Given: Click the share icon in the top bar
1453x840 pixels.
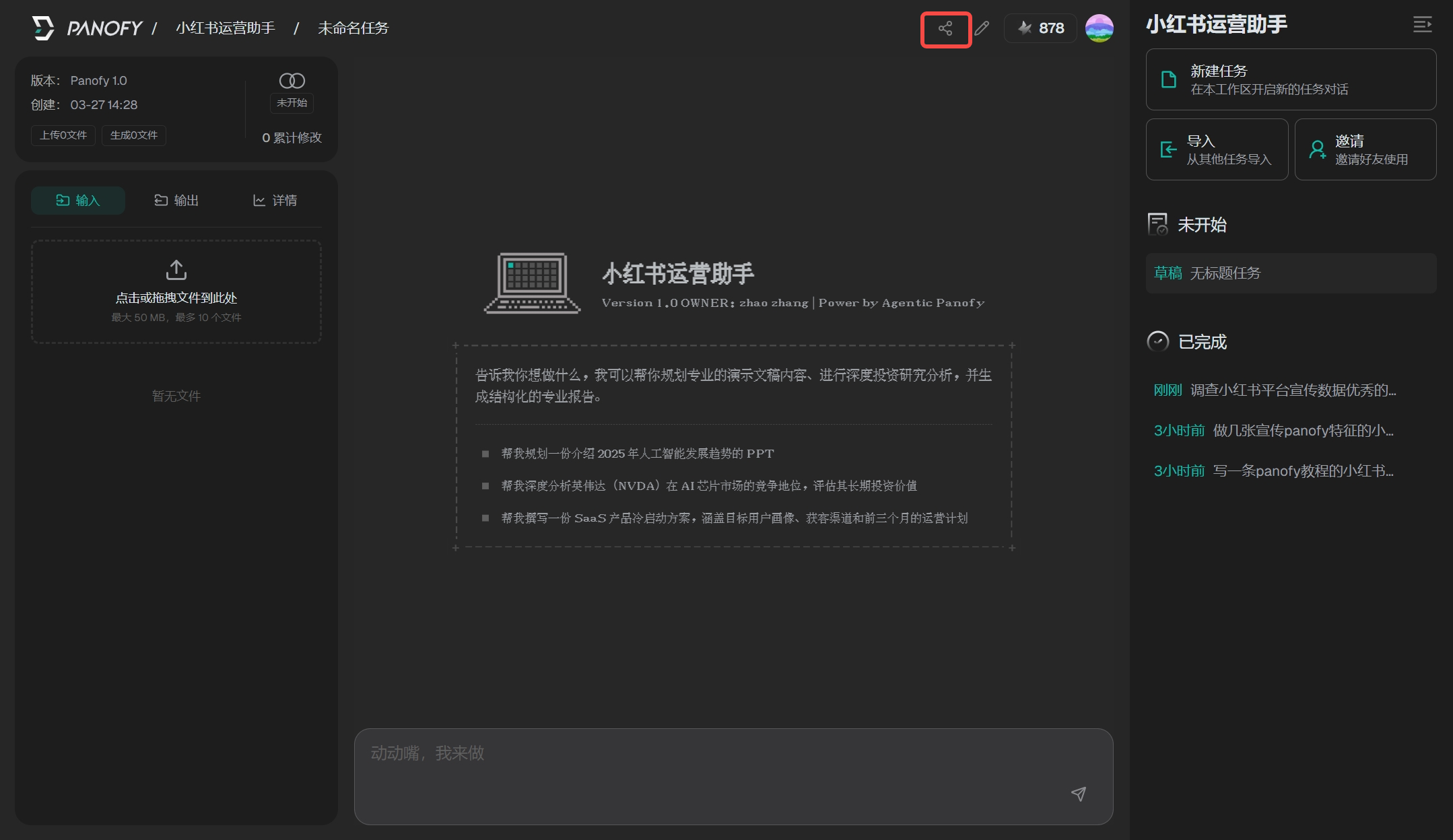Looking at the screenshot, I should click(x=945, y=28).
